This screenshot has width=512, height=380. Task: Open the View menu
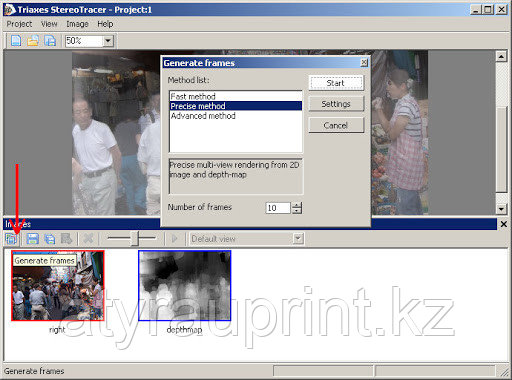point(49,24)
